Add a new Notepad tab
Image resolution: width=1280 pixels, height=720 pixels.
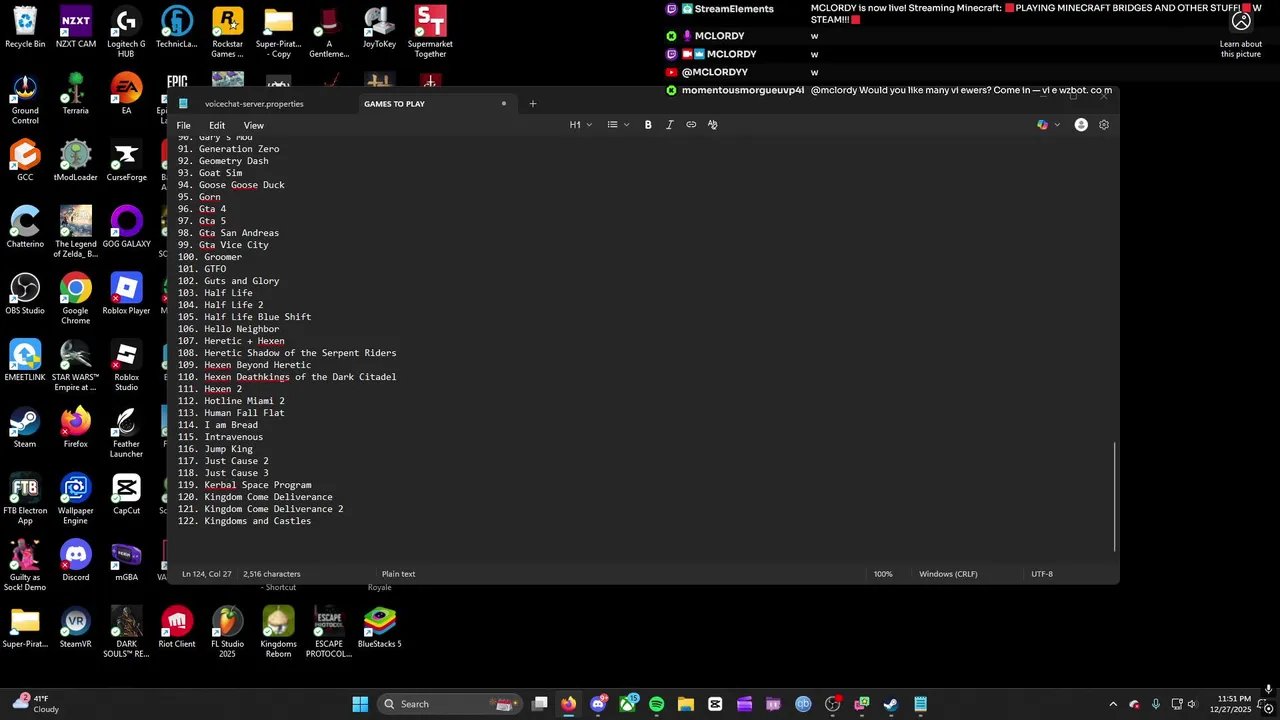532,104
